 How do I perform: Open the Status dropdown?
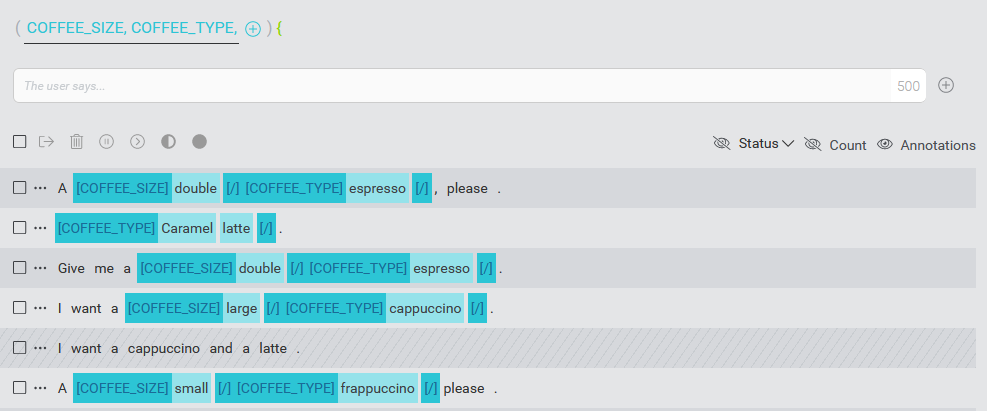tap(765, 144)
